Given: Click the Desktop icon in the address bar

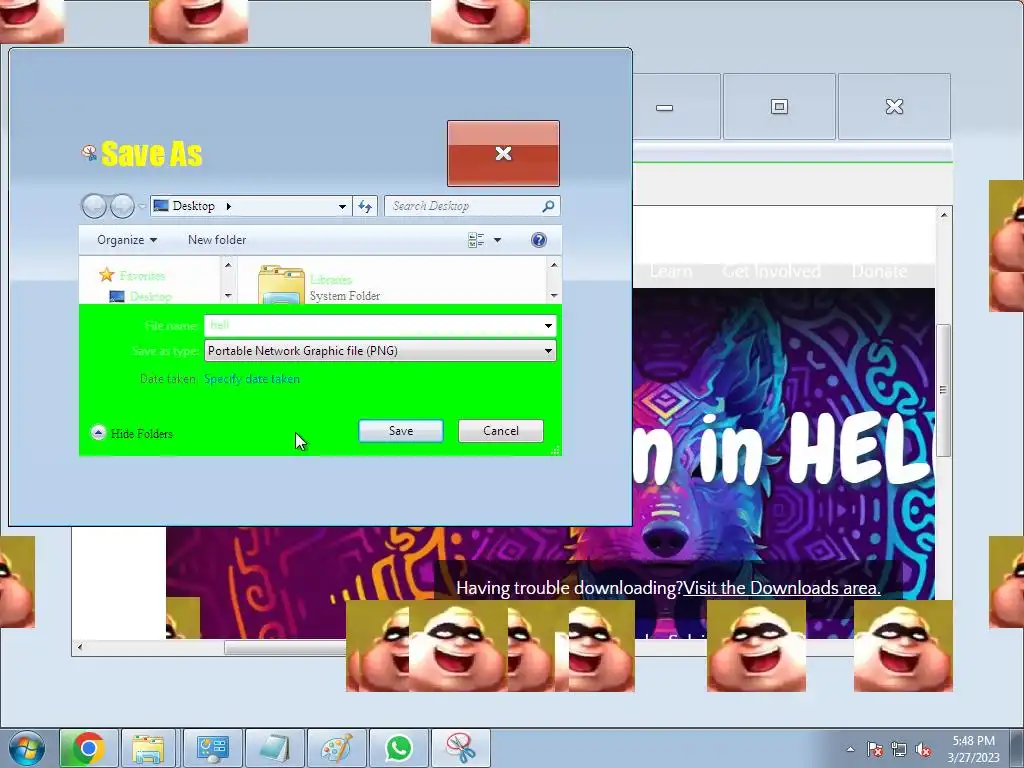Looking at the screenshot, I should coord(161,206).
